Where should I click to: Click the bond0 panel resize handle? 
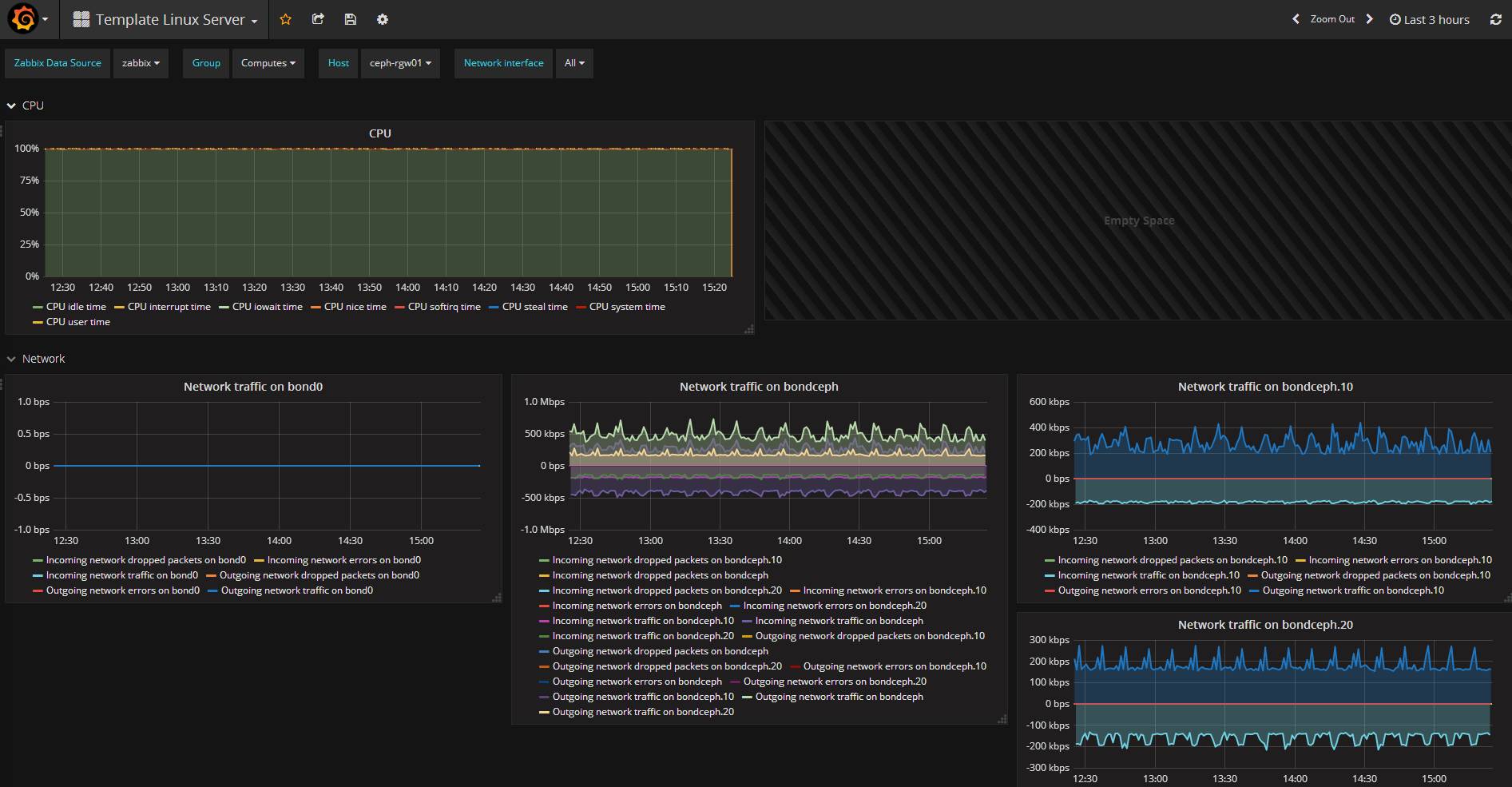[496, 597]
